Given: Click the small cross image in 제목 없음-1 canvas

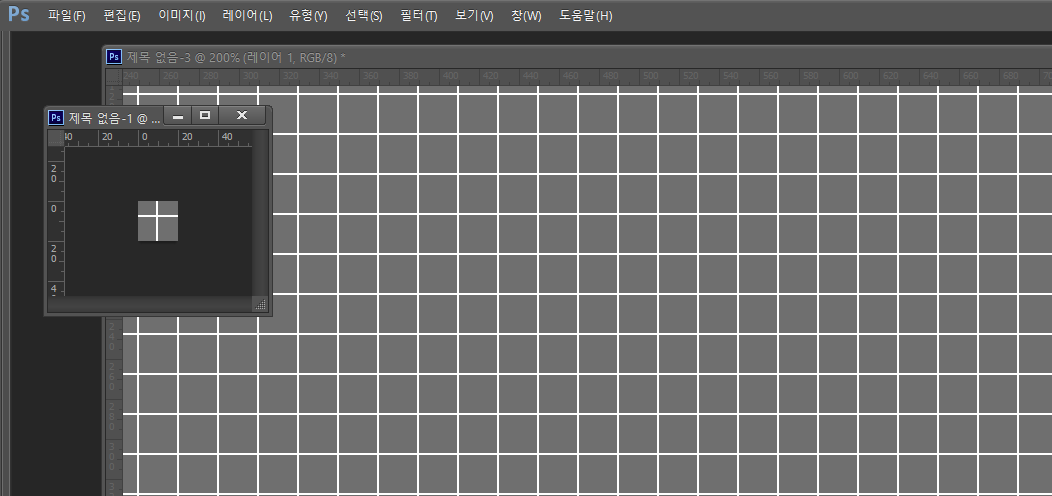Looking at the screenshot, I should click(x=158, y=221).
